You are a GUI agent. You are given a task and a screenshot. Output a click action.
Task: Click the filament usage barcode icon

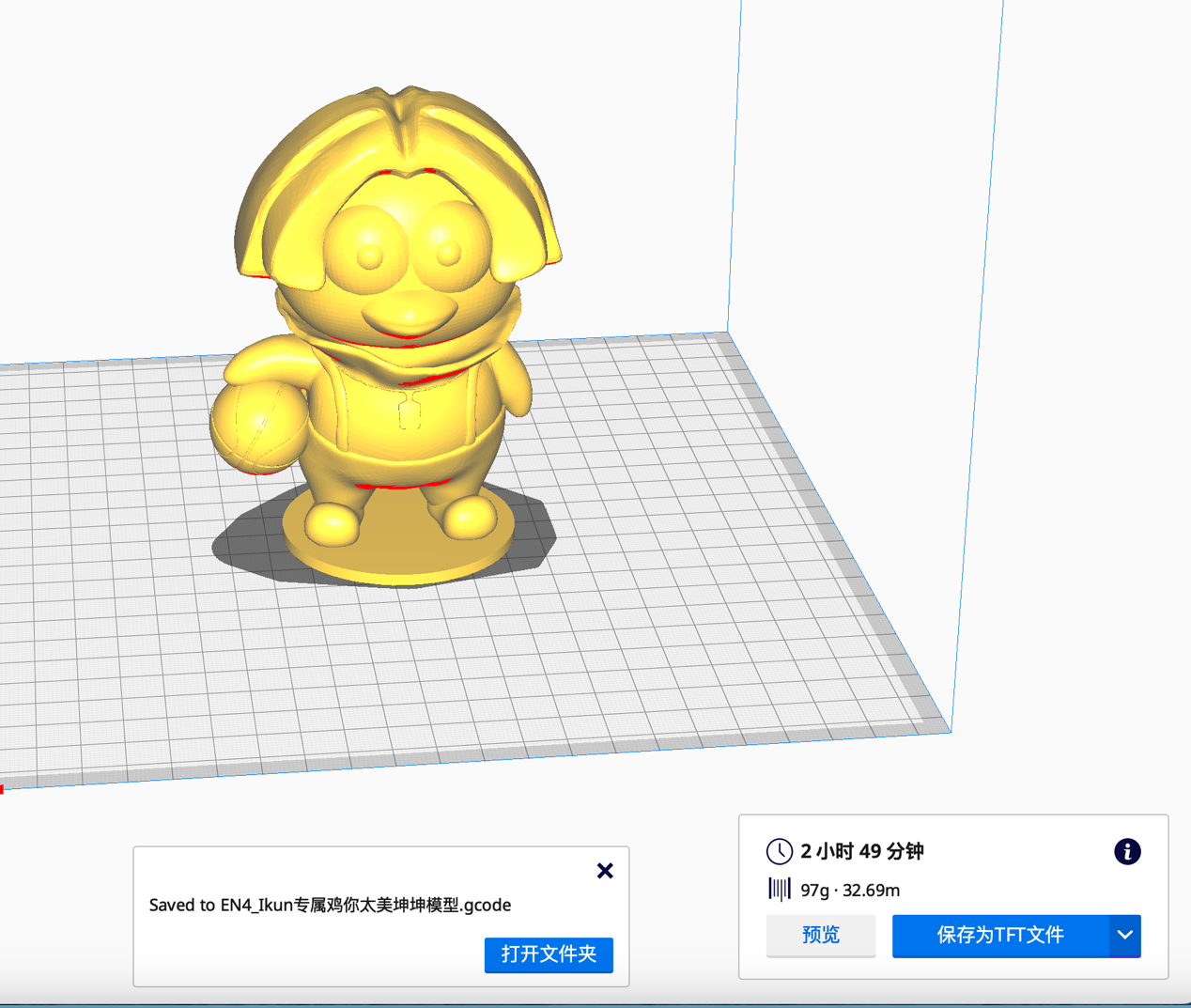[779, 889]
